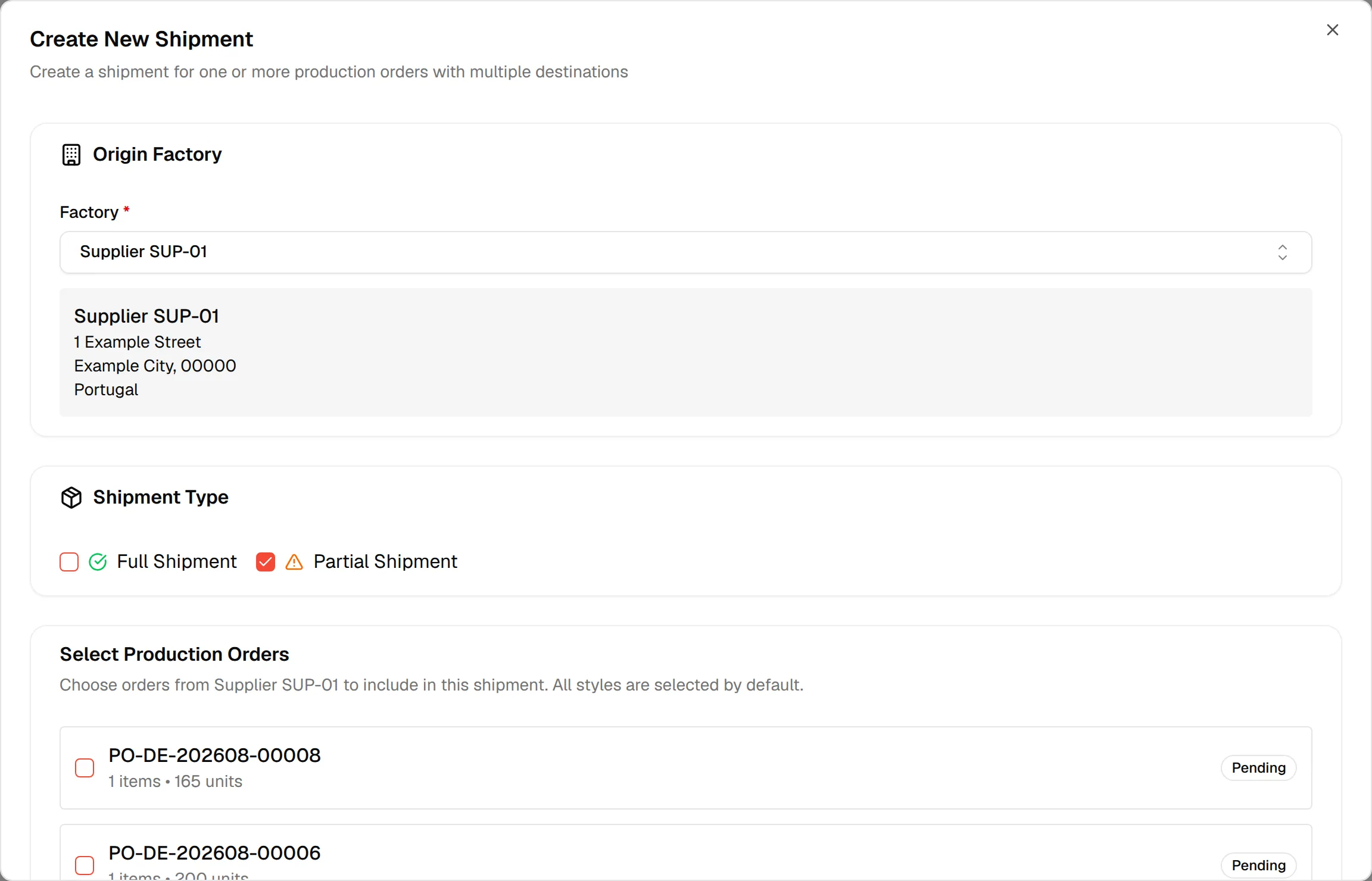1372x881 pixels.
Task: Click the PO-DE-202608-00006 order title
Action: pos(214,853)
